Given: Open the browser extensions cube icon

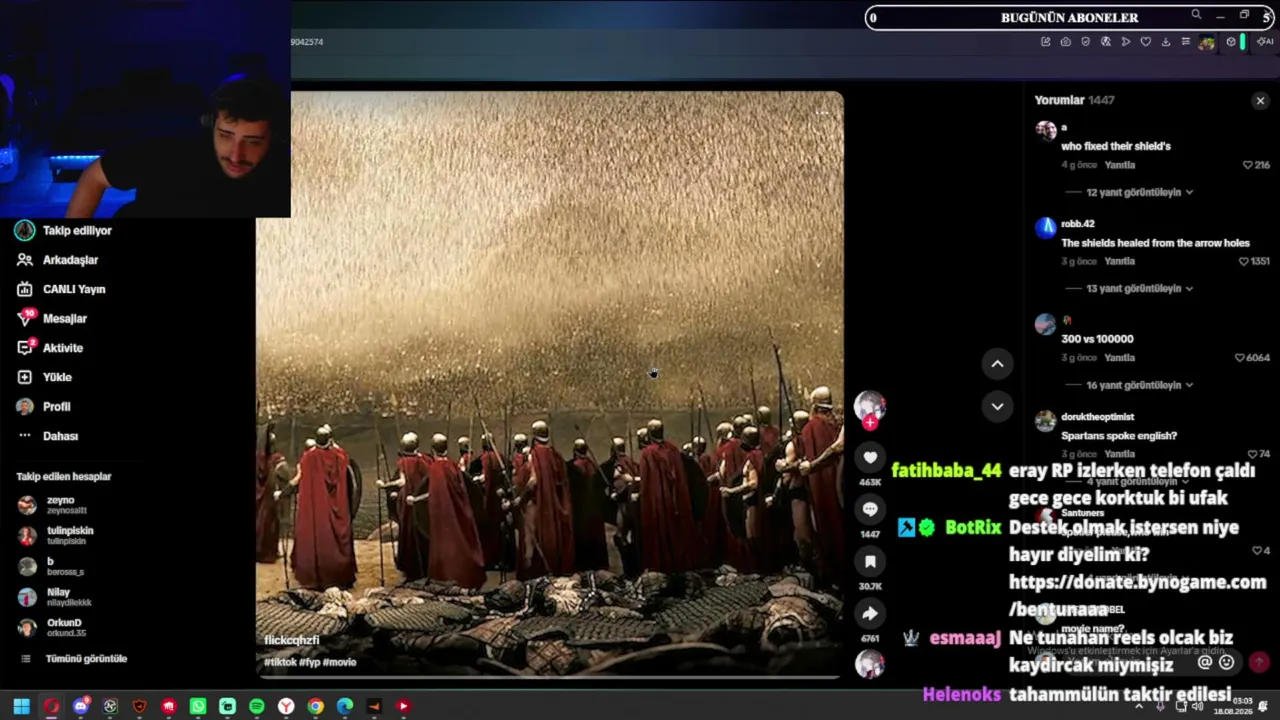Looking at the screenshot, I should [1231, 42].
